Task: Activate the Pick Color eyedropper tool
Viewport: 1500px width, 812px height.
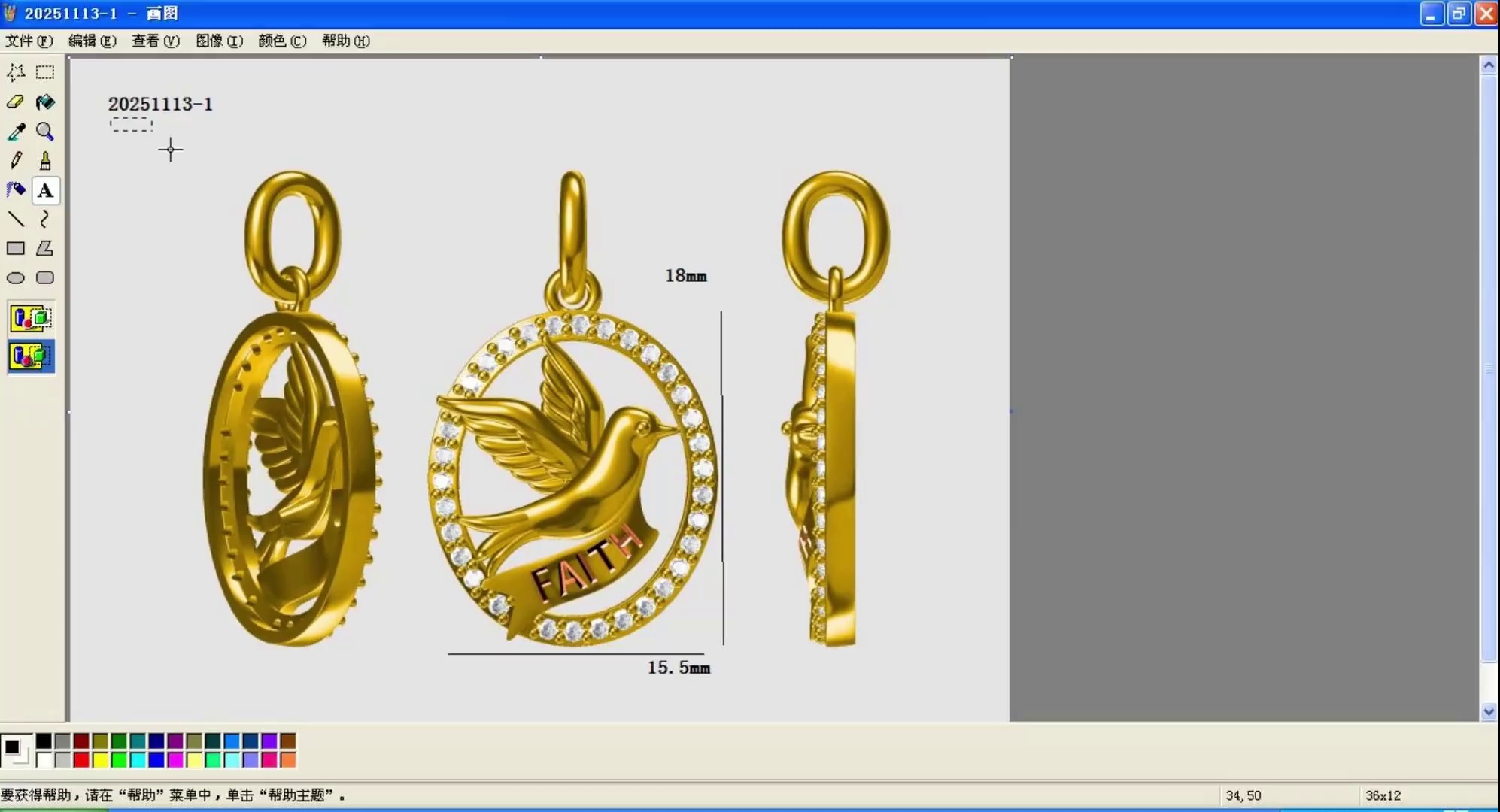Action: [x=16, y=132]
